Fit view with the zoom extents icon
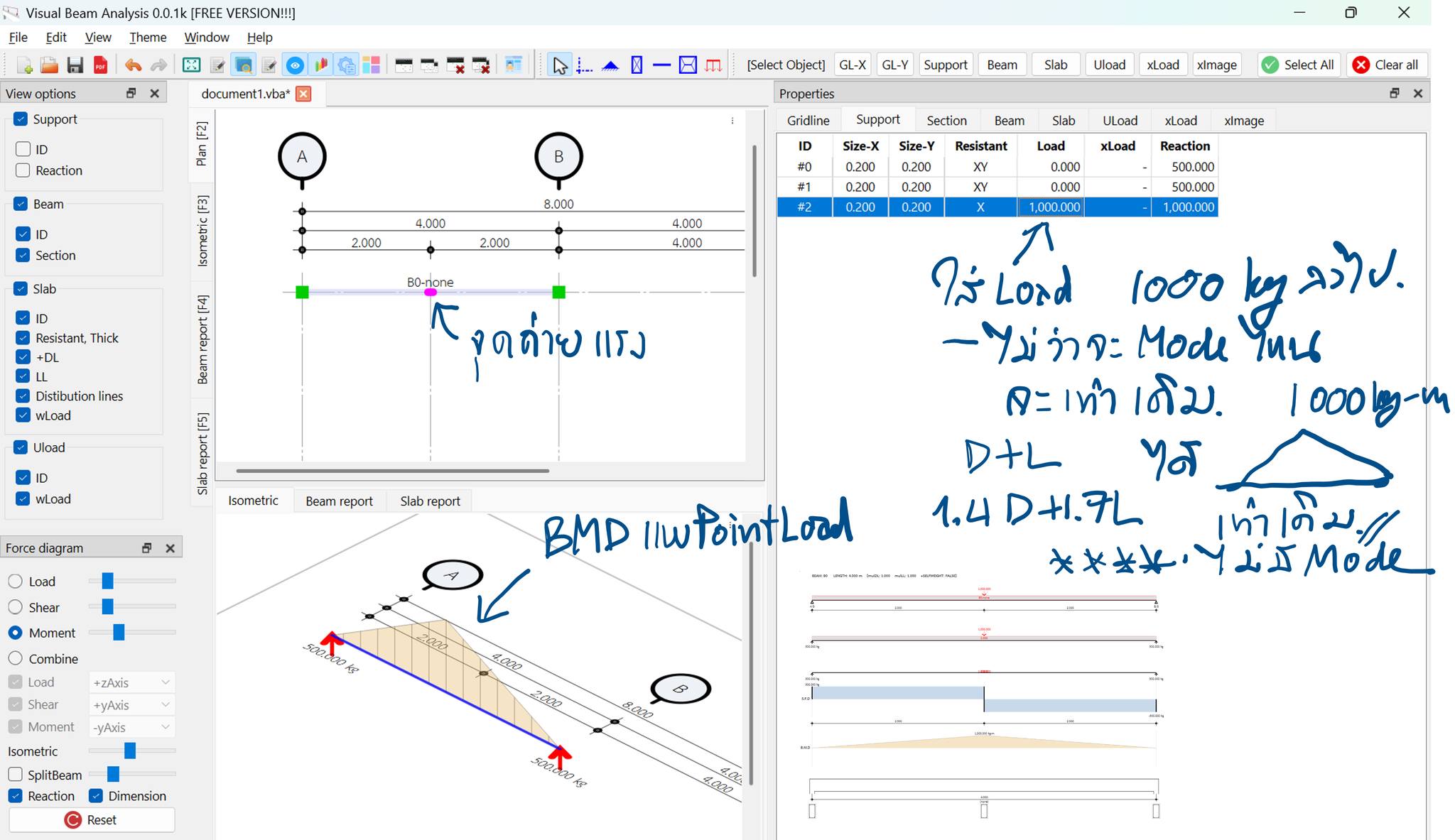Viewport: 1455px width, 840px height. pyautogui.click(x=191, y=65)
